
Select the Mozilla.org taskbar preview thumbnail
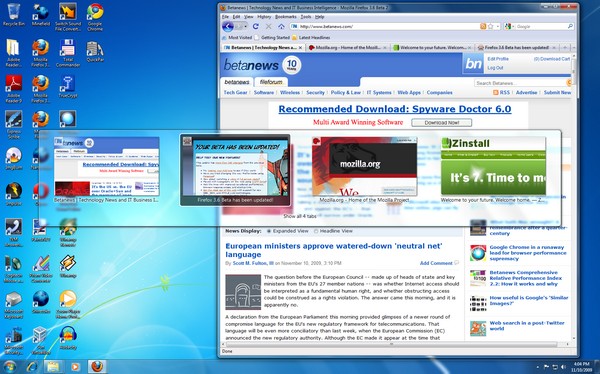pyautogui.click(x=364, y=170)
